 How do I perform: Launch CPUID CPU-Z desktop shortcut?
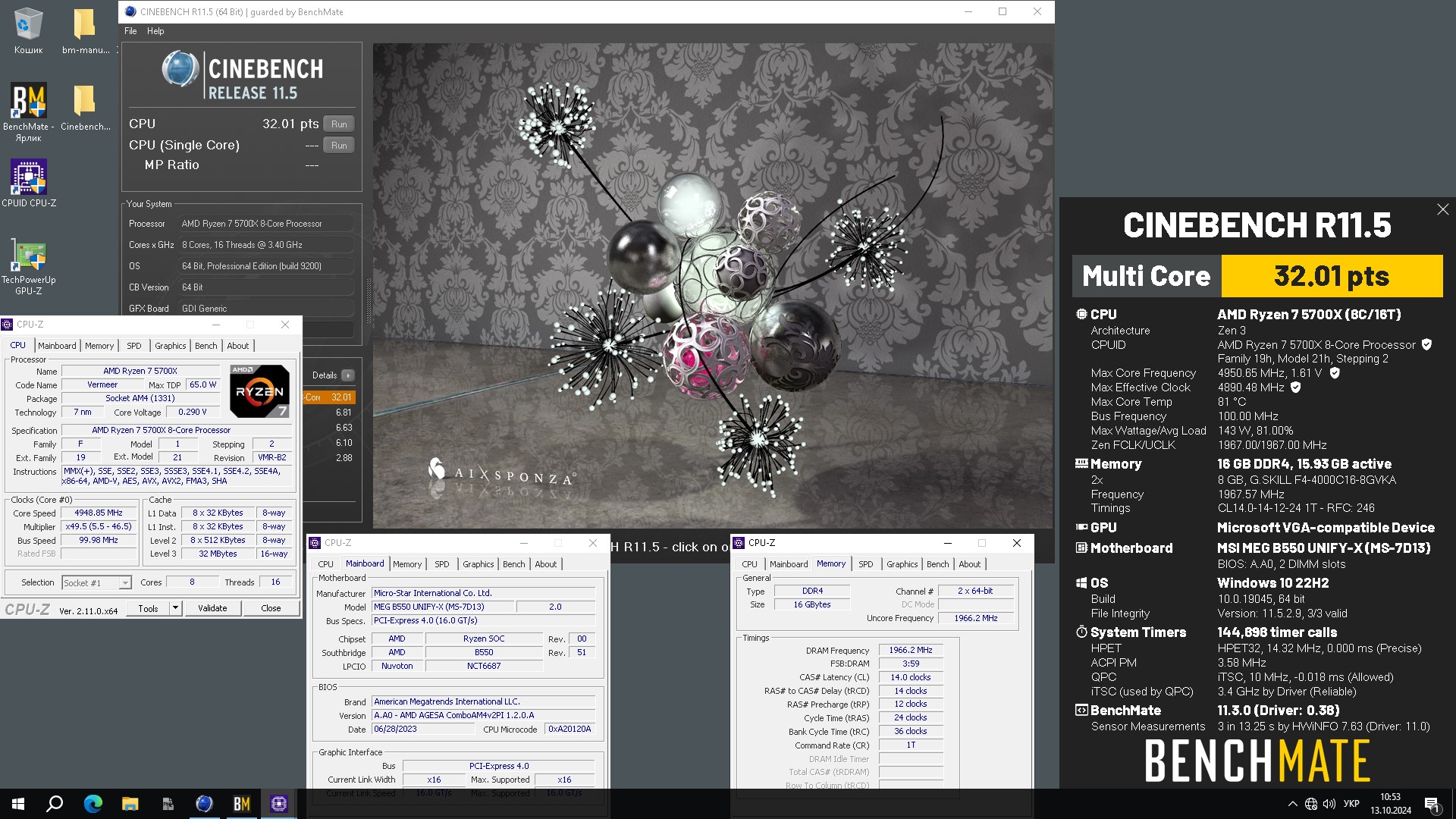(x=28, y=183)
